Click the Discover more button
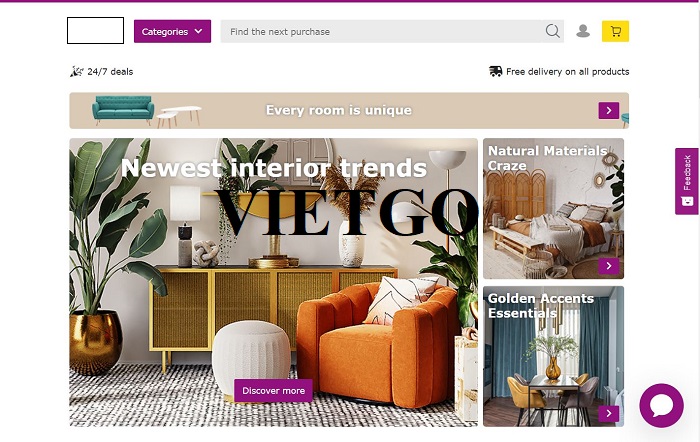The height and width of the screenshot is (442, 700). pyautogui.click(x=273, y=391)
